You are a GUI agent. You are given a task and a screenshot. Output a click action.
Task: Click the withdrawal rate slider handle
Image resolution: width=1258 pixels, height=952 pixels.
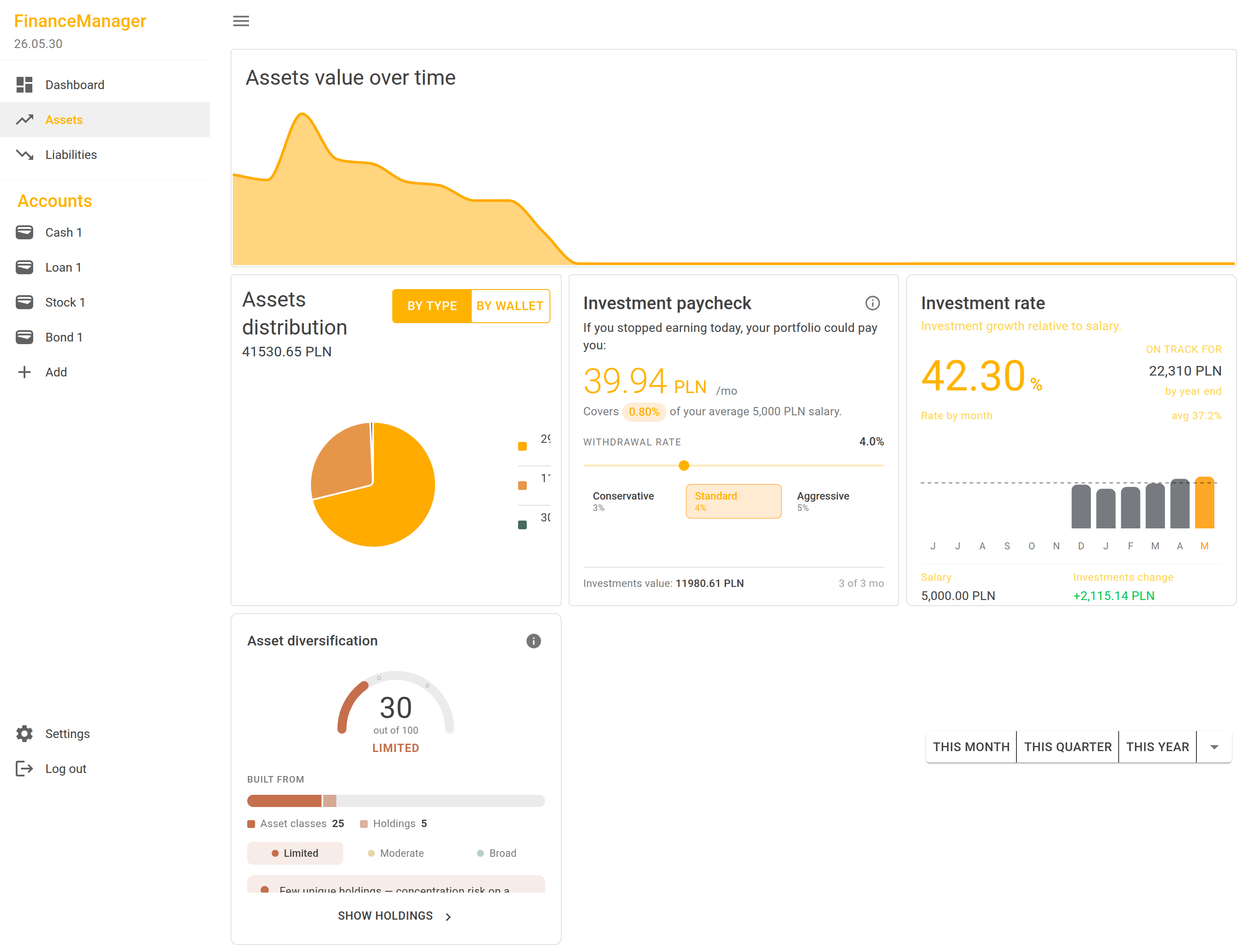684,466
